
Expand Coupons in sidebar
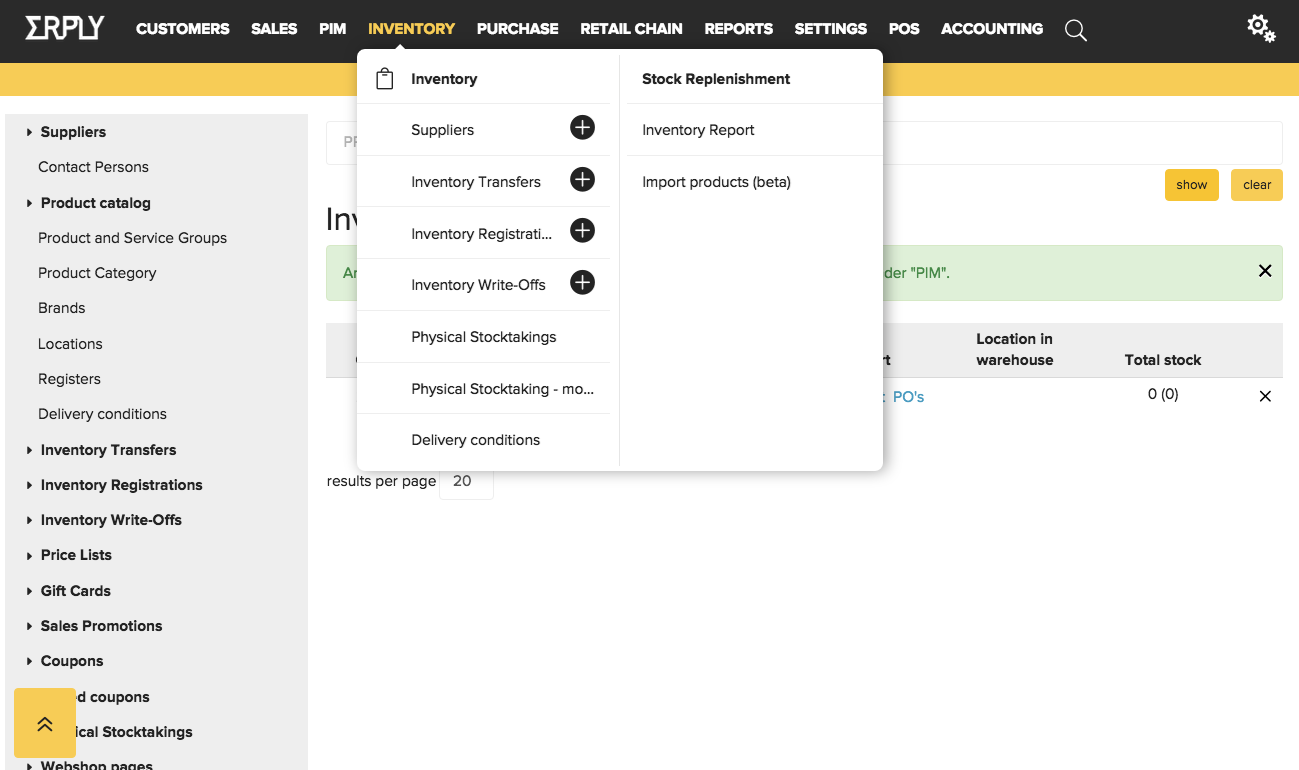point(30,661)
